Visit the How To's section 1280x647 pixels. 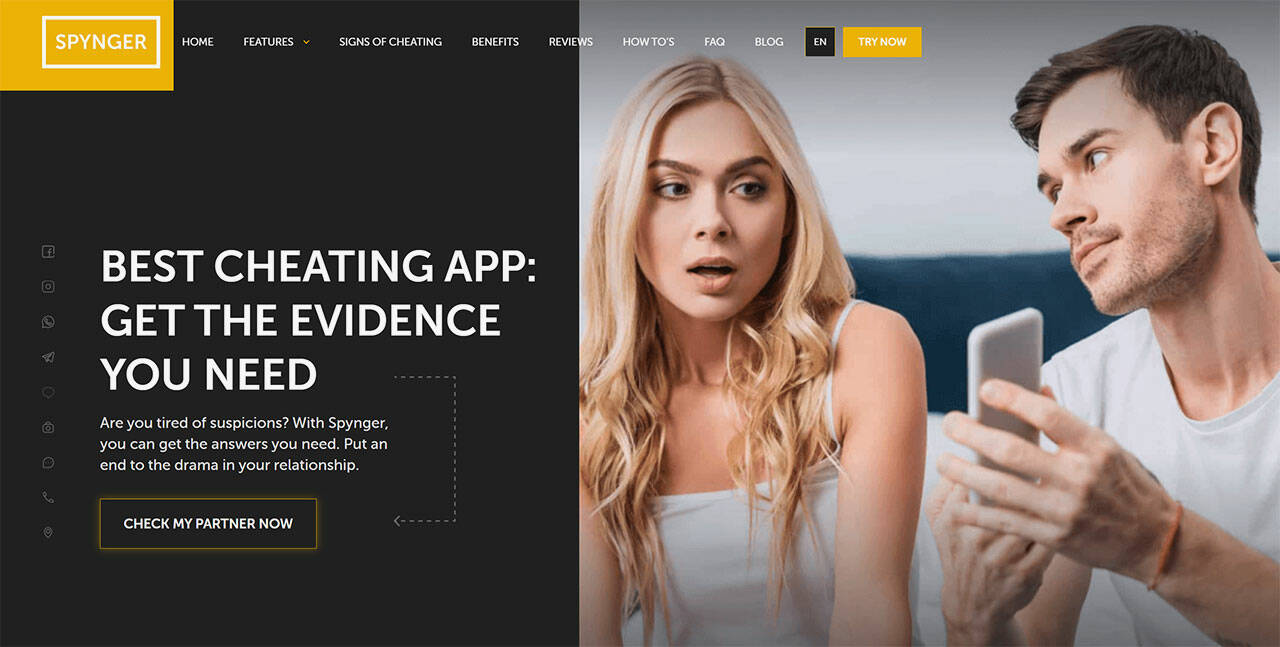coord(648,42)
